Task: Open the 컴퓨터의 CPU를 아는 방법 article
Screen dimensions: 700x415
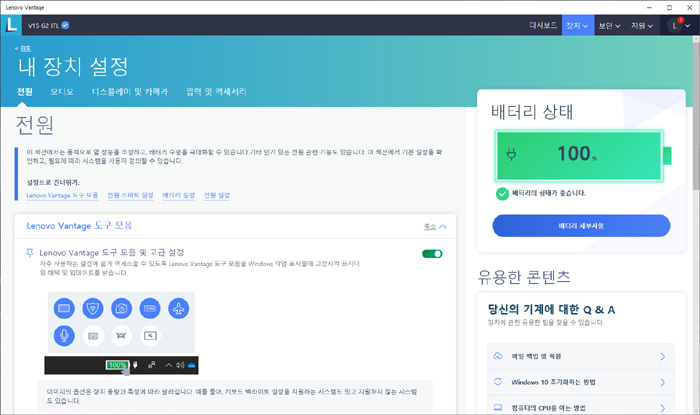Action: coord(581,407)
